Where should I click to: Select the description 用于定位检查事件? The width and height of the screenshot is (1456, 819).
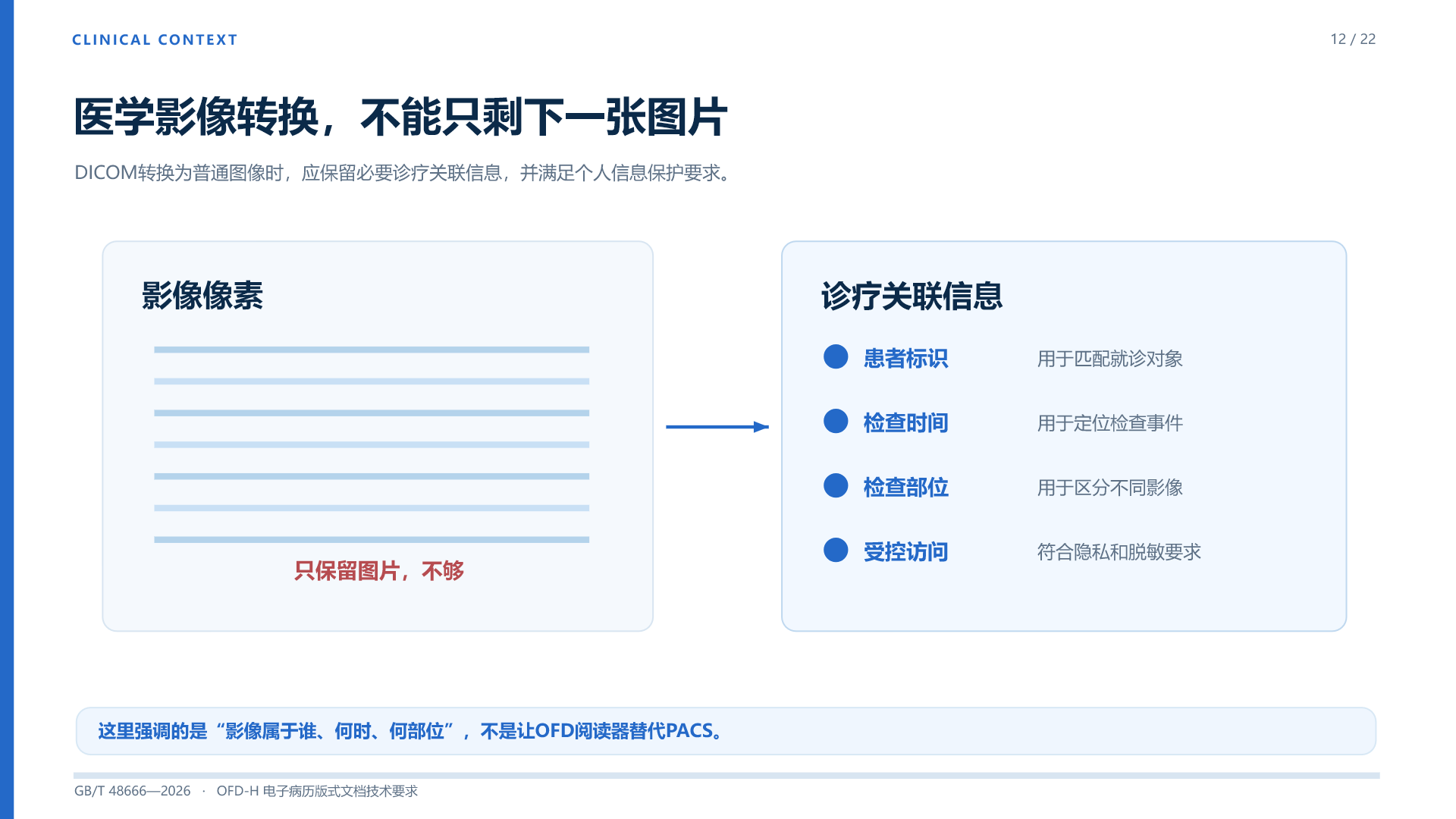[x=1110, y=423]
